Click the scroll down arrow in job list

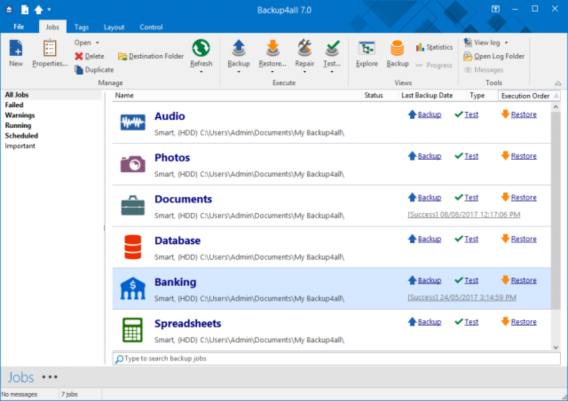click(556, 347)
